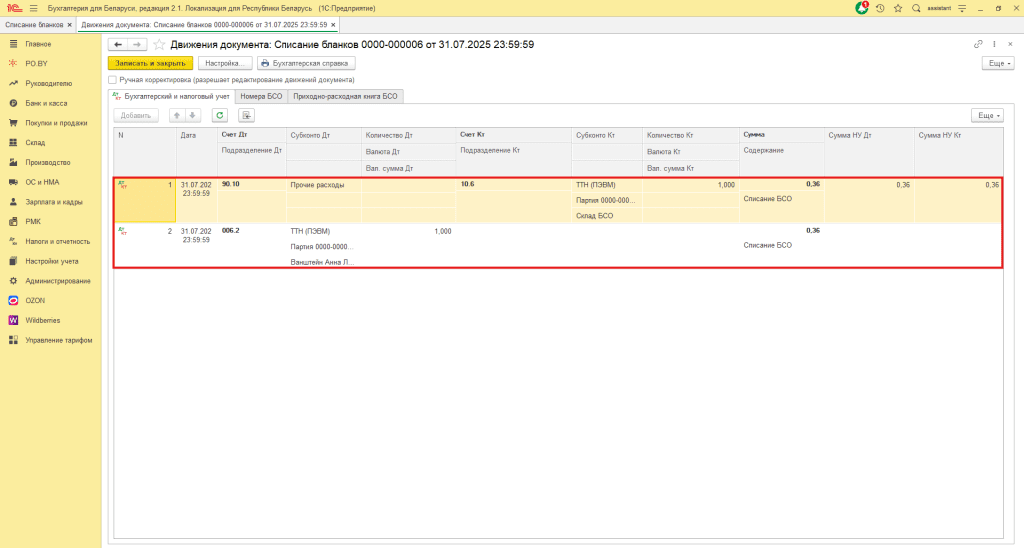The height and width of the screenshot is (548, 1024).
Task: Open the notifications bell in title bar
Action: [862, 8]
